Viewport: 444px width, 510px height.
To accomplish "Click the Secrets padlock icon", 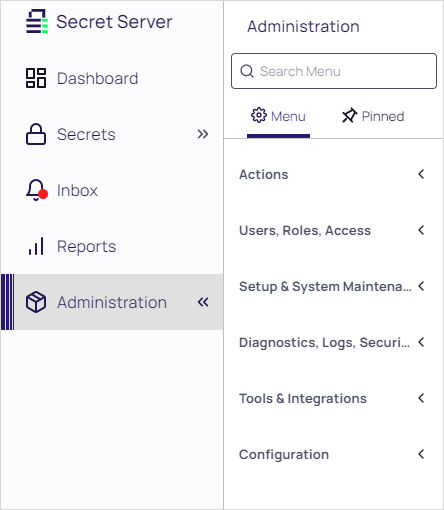I will pyautogui.click(x=36, y=134).
